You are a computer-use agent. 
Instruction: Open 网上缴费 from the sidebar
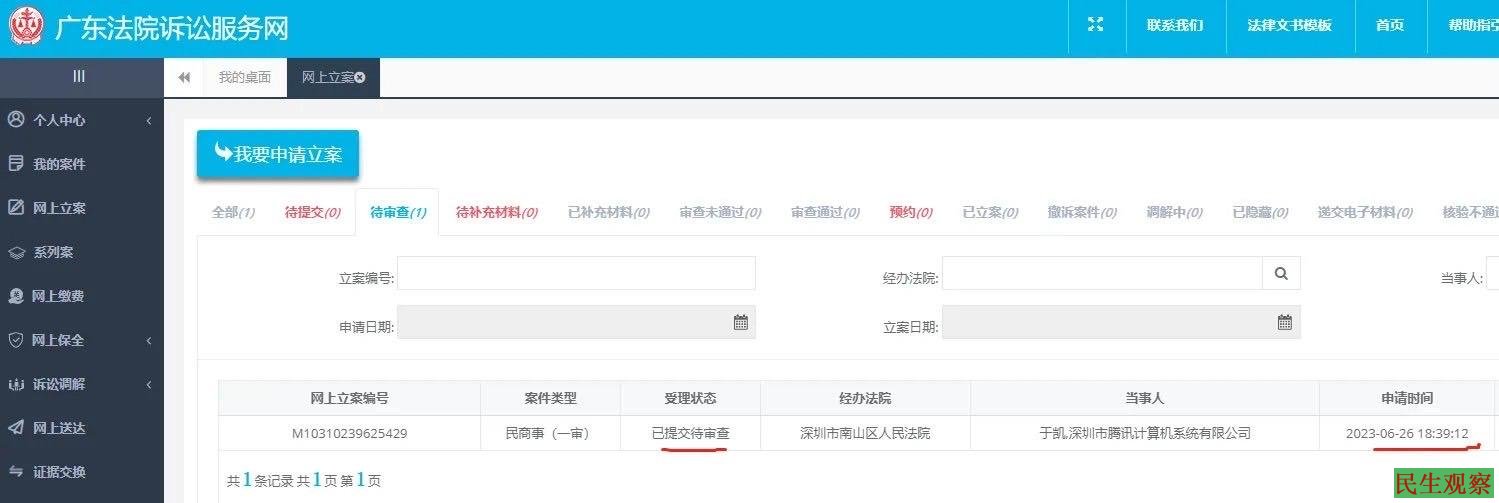58,296
